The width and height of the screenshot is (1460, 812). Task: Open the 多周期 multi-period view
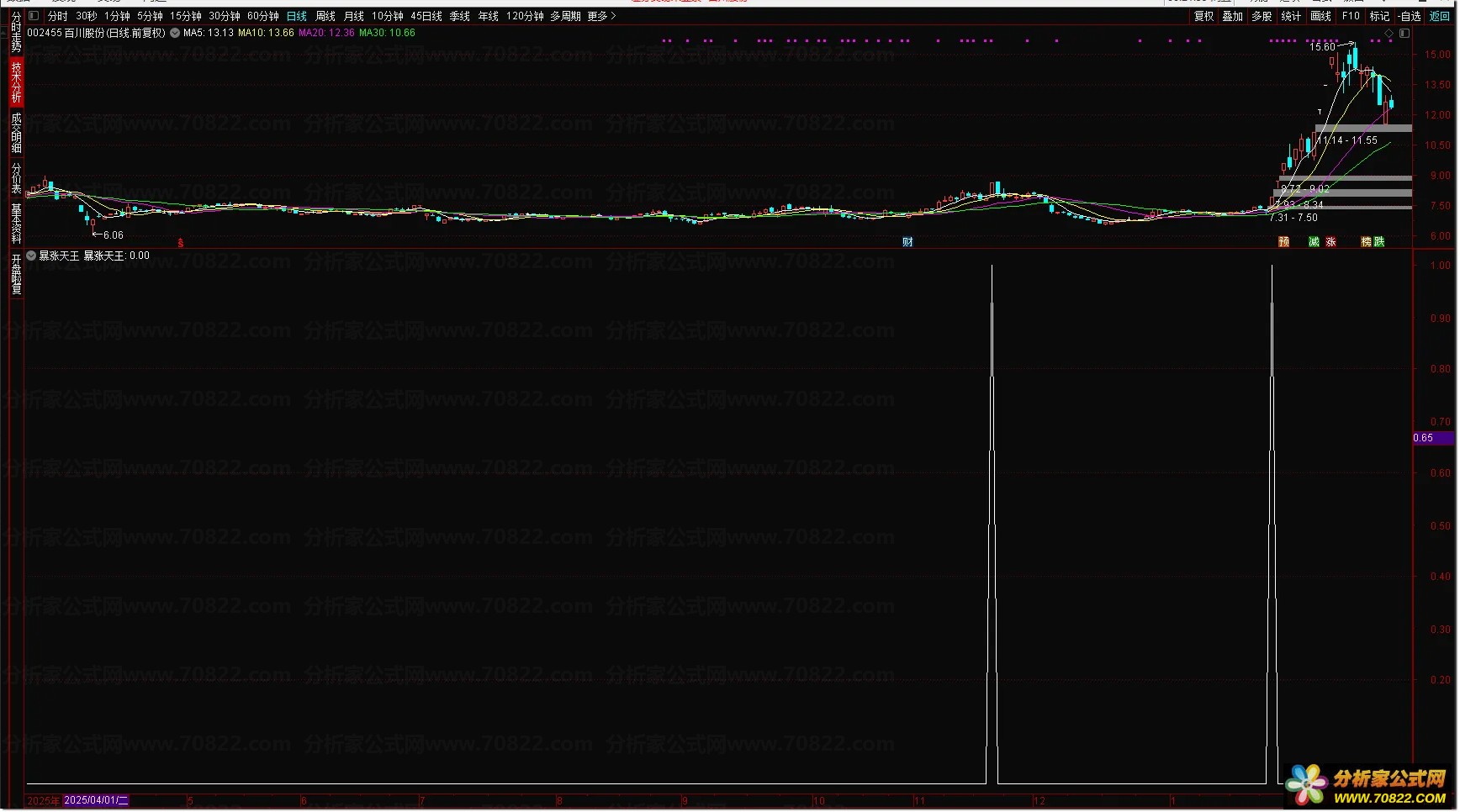566,16
